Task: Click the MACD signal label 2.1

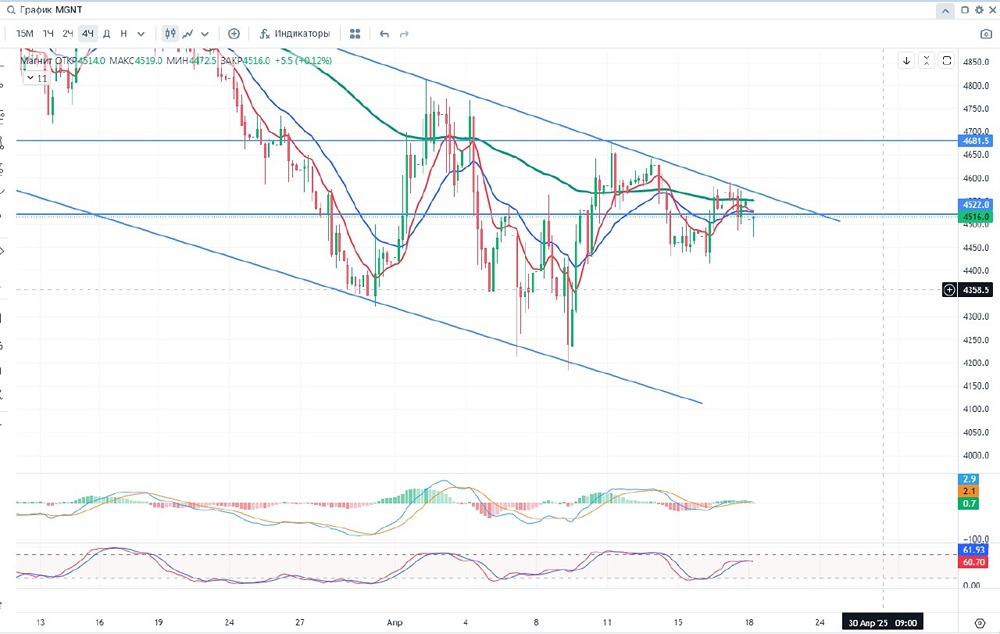Action: coord(969,491)
